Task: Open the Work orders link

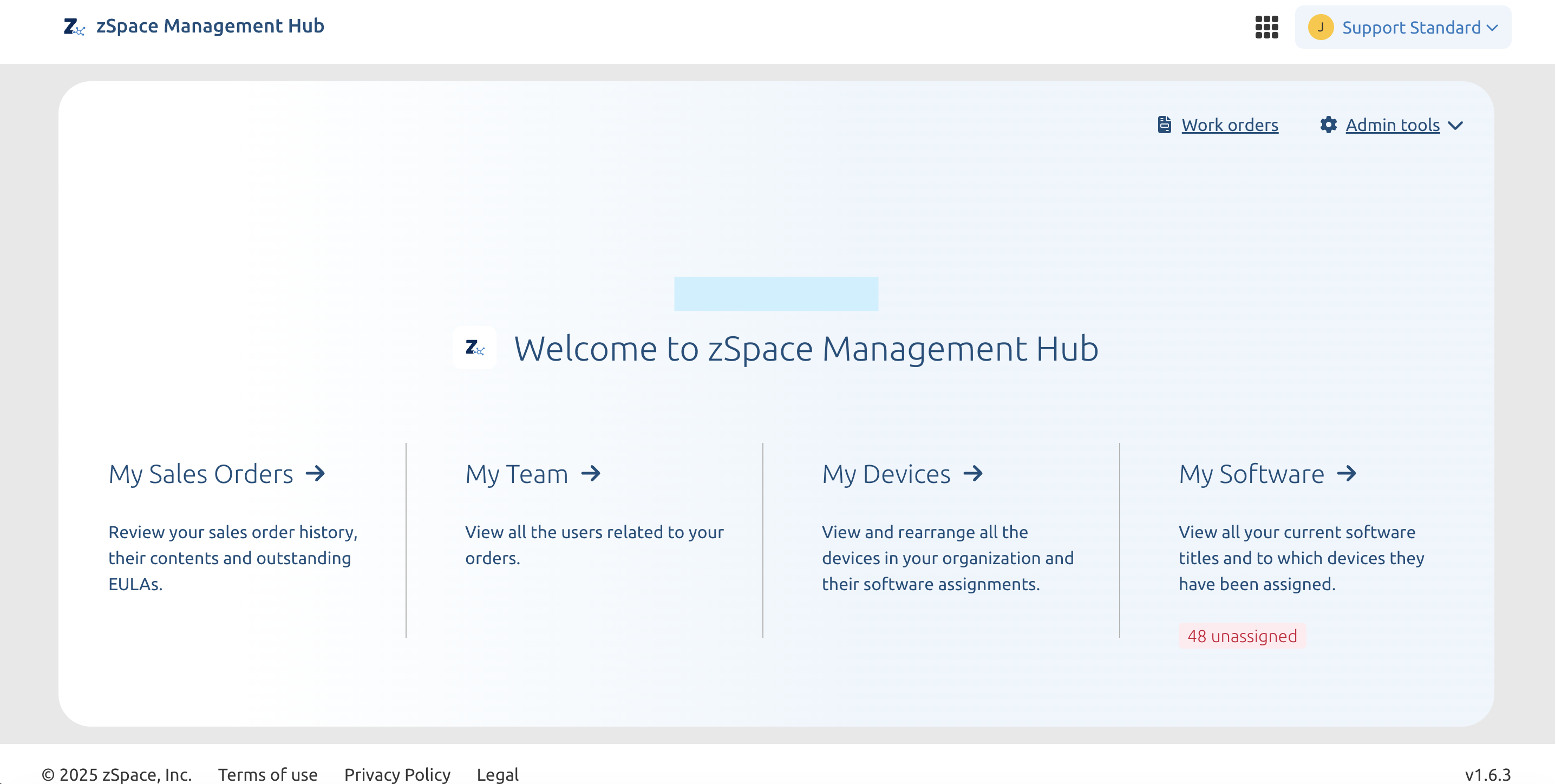Action: coord(1230,125)
